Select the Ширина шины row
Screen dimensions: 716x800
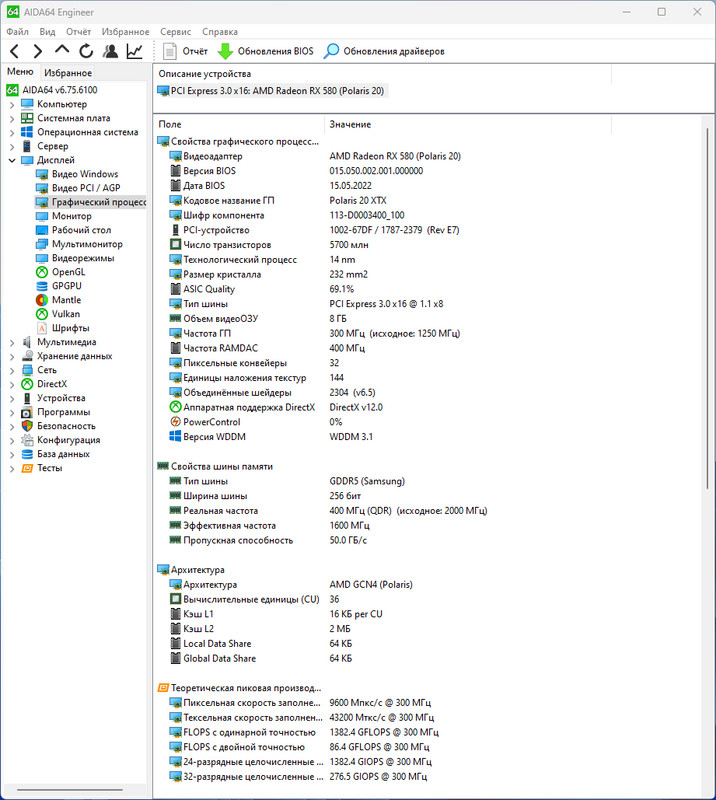coord(265,496)
